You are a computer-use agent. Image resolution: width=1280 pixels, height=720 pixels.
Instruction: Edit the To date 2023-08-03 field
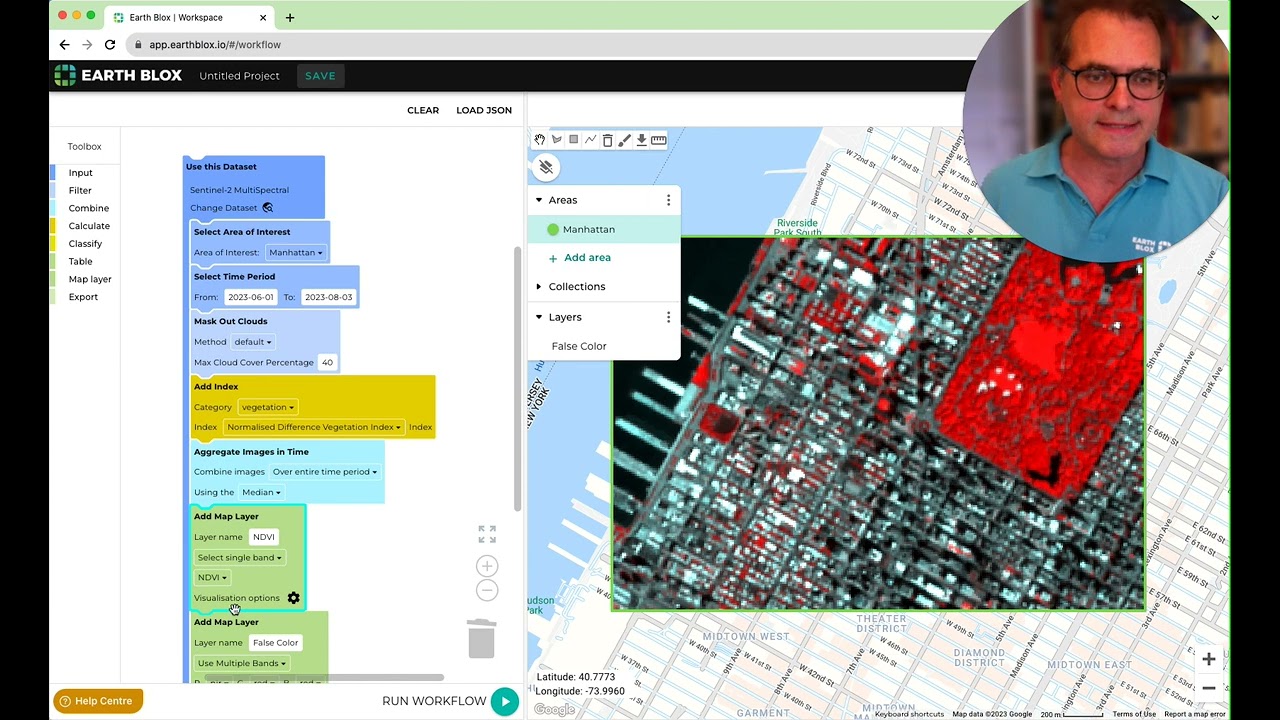[x=328, y=297]
